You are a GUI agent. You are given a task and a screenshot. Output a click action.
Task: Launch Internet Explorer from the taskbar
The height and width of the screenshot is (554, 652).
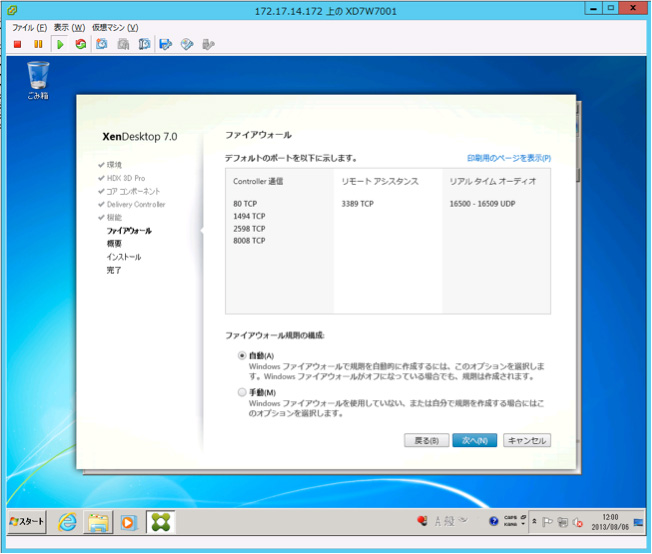tap(67, 522)
